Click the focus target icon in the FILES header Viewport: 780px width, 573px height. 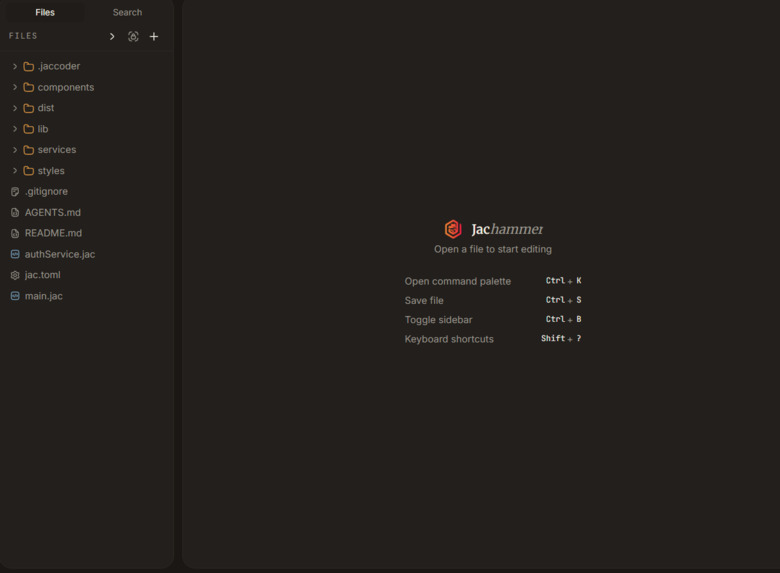[x=133, y=36]
